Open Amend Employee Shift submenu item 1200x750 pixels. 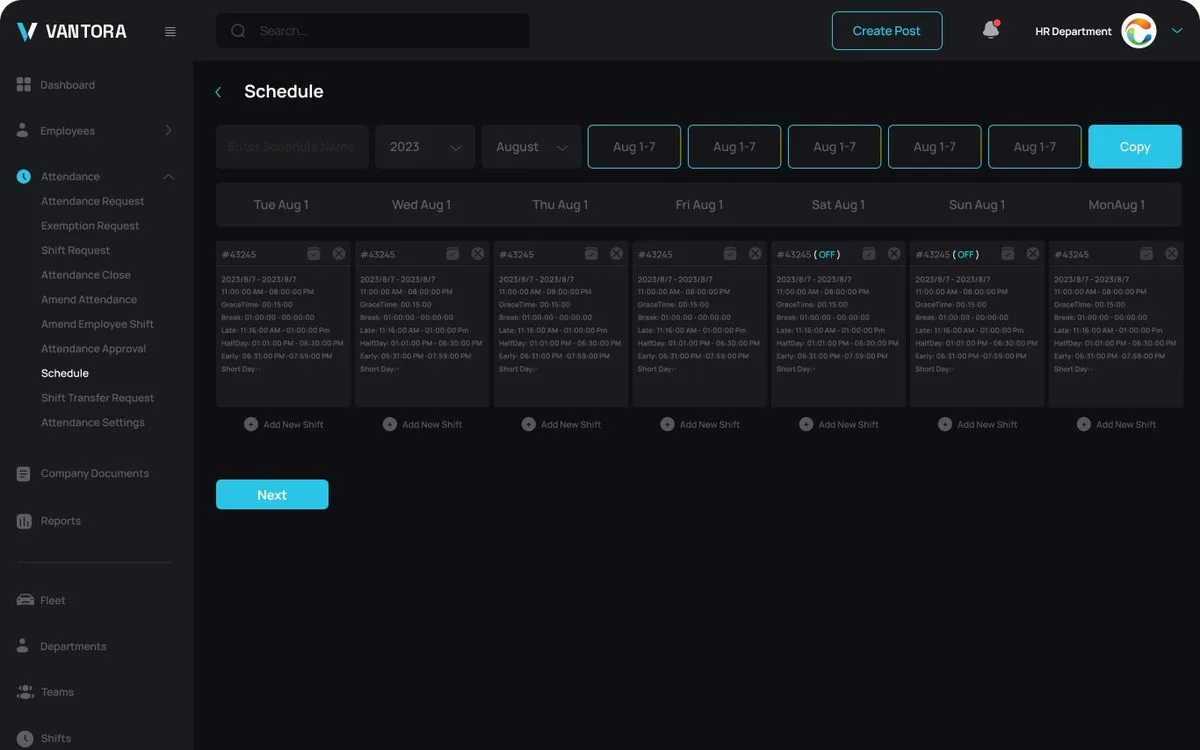[x=98, y=324]
